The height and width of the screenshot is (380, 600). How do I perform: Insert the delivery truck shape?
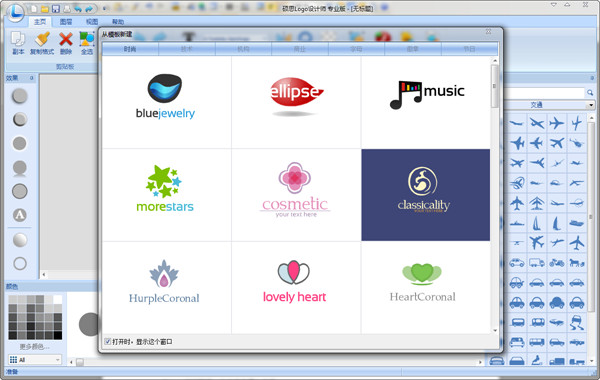click(537, 263)
